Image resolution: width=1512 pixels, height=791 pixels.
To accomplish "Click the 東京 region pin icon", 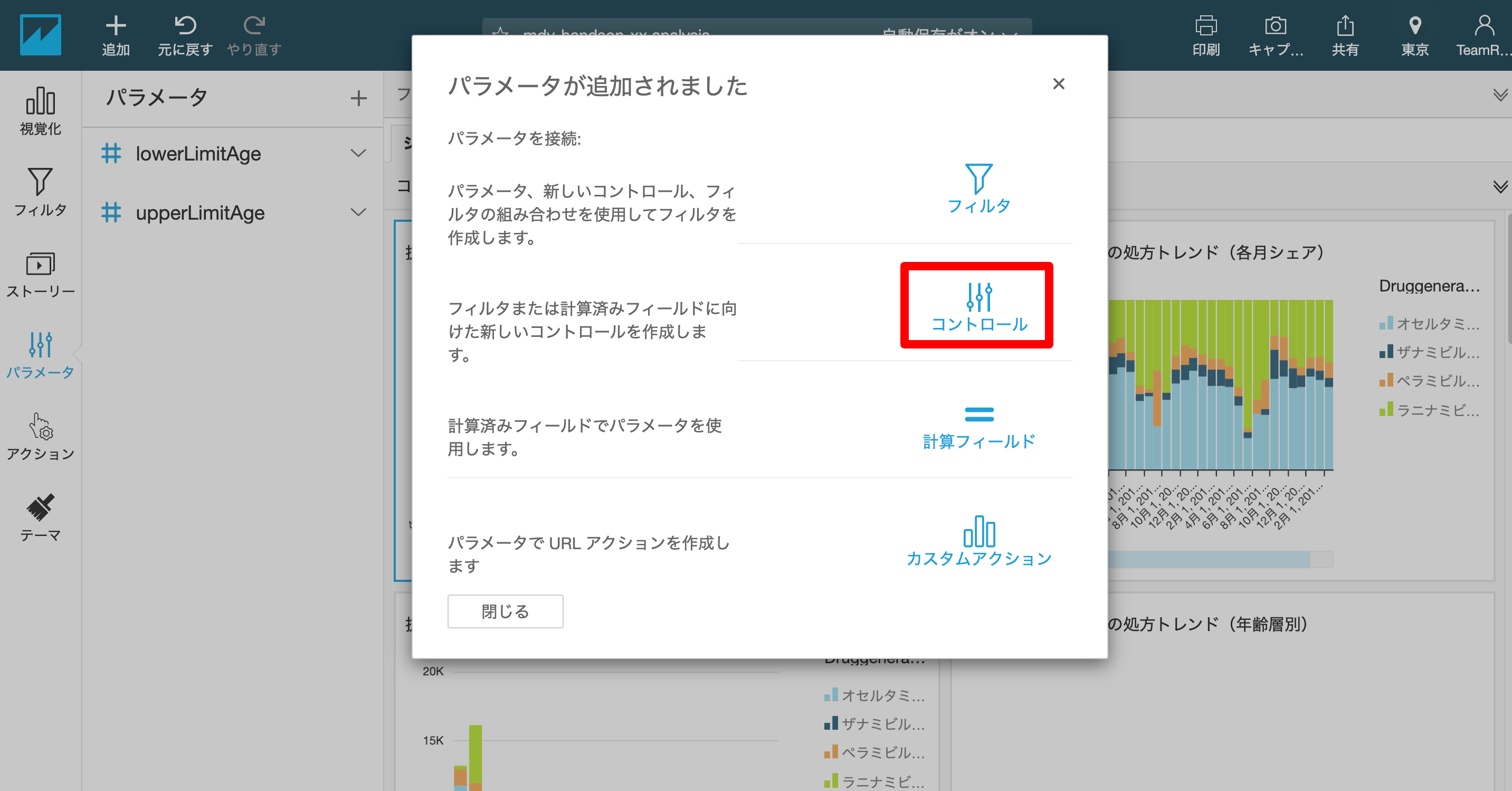I will coord(1415,26).
